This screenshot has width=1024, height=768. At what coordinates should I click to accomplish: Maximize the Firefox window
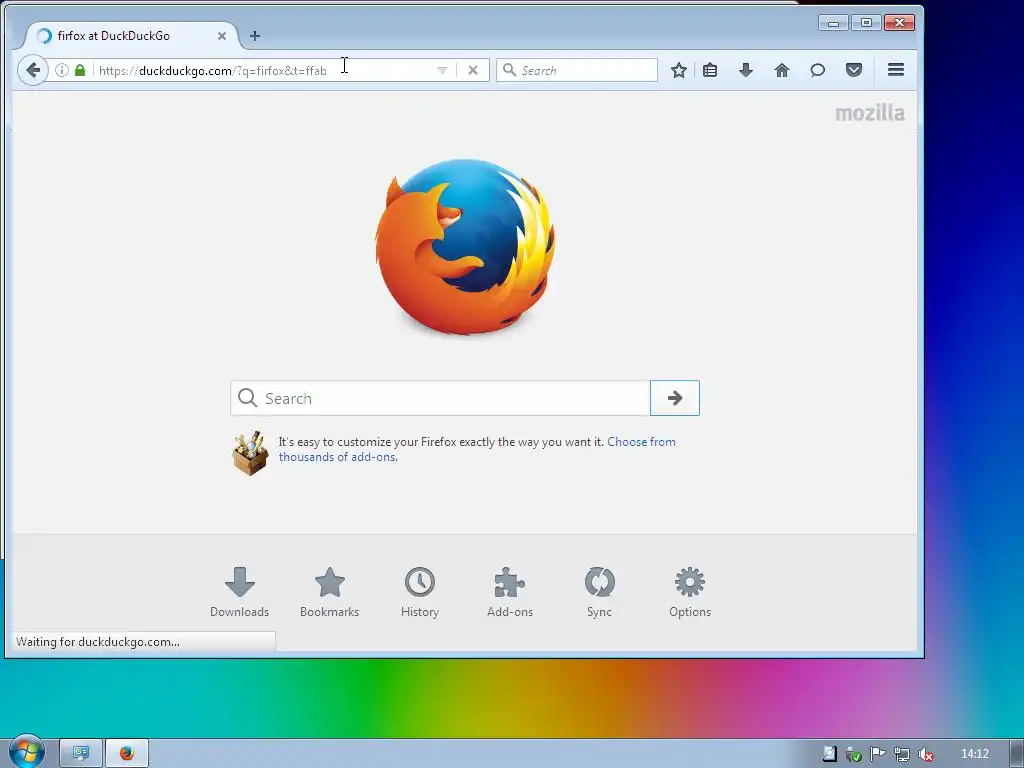tap(866, 23)
